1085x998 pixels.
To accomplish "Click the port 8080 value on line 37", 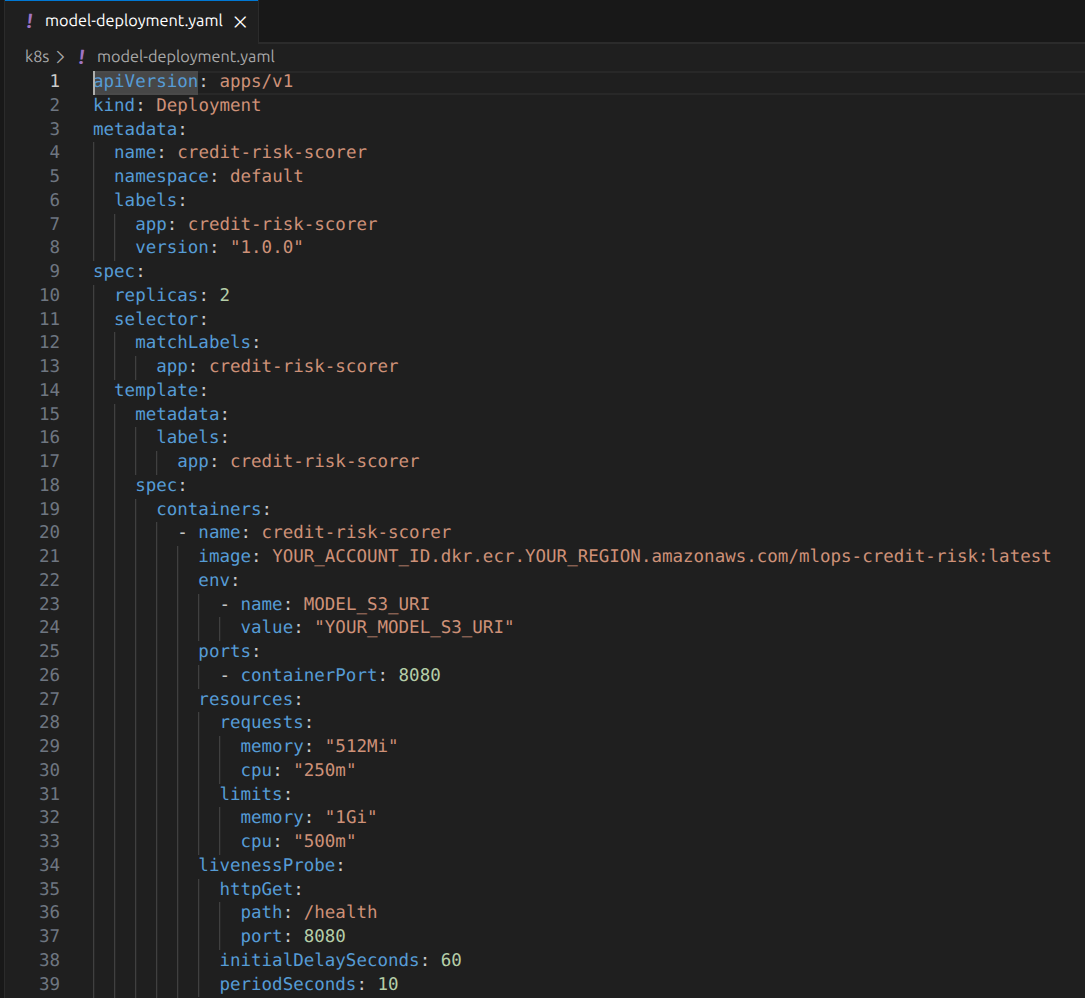I will click(x=325, y=936).
